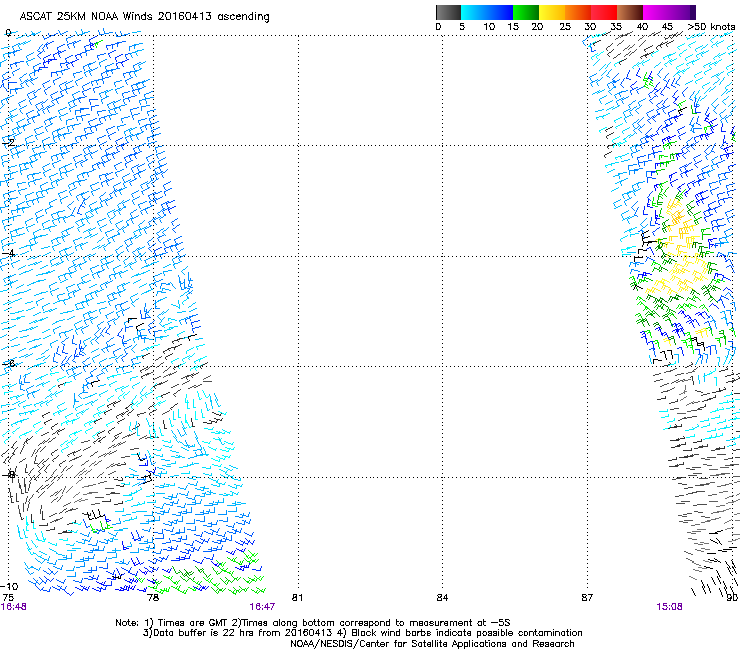Image resolution: width=740 pixels, height=650 pixels.
Task: Click the purple time stamp 15:08
Action: coord(669,607)
